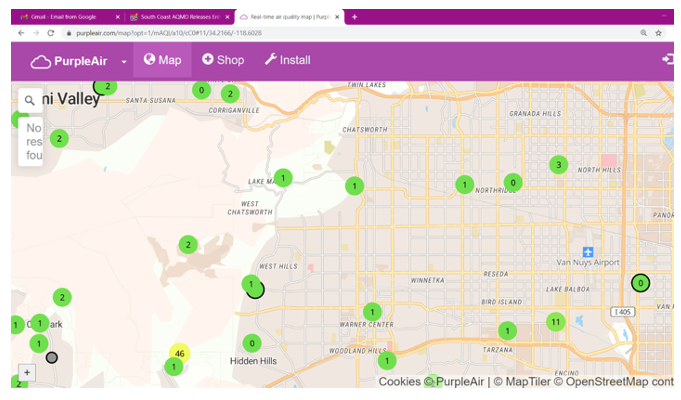Viewport: 681px width, 400px height.
Task: Expand the dropdown arrow beside PurpleAir
Action: [x=124, y=62]
